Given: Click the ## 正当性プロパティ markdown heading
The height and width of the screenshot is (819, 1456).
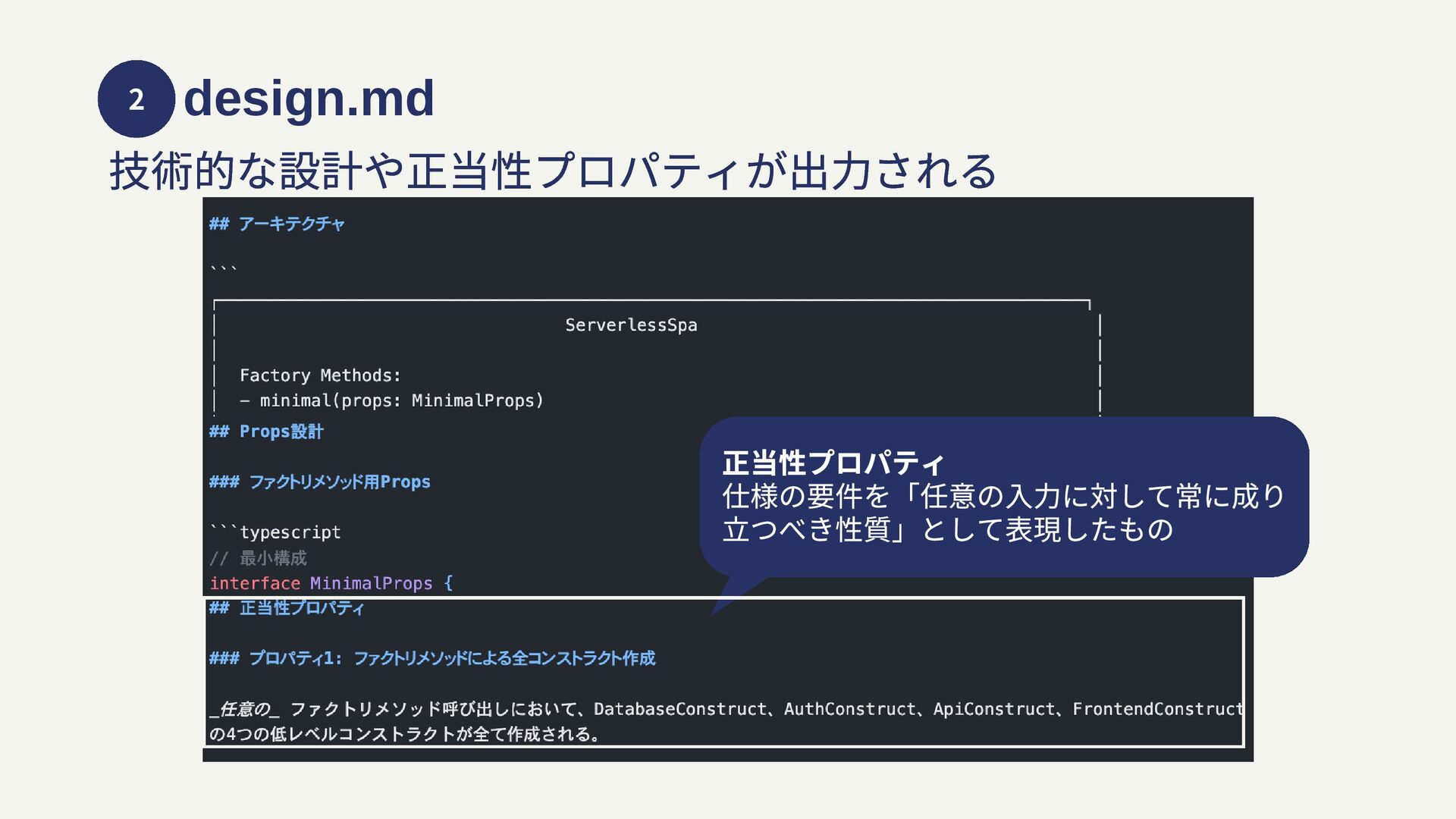Looking at the screenshot, I should point(287,608).
